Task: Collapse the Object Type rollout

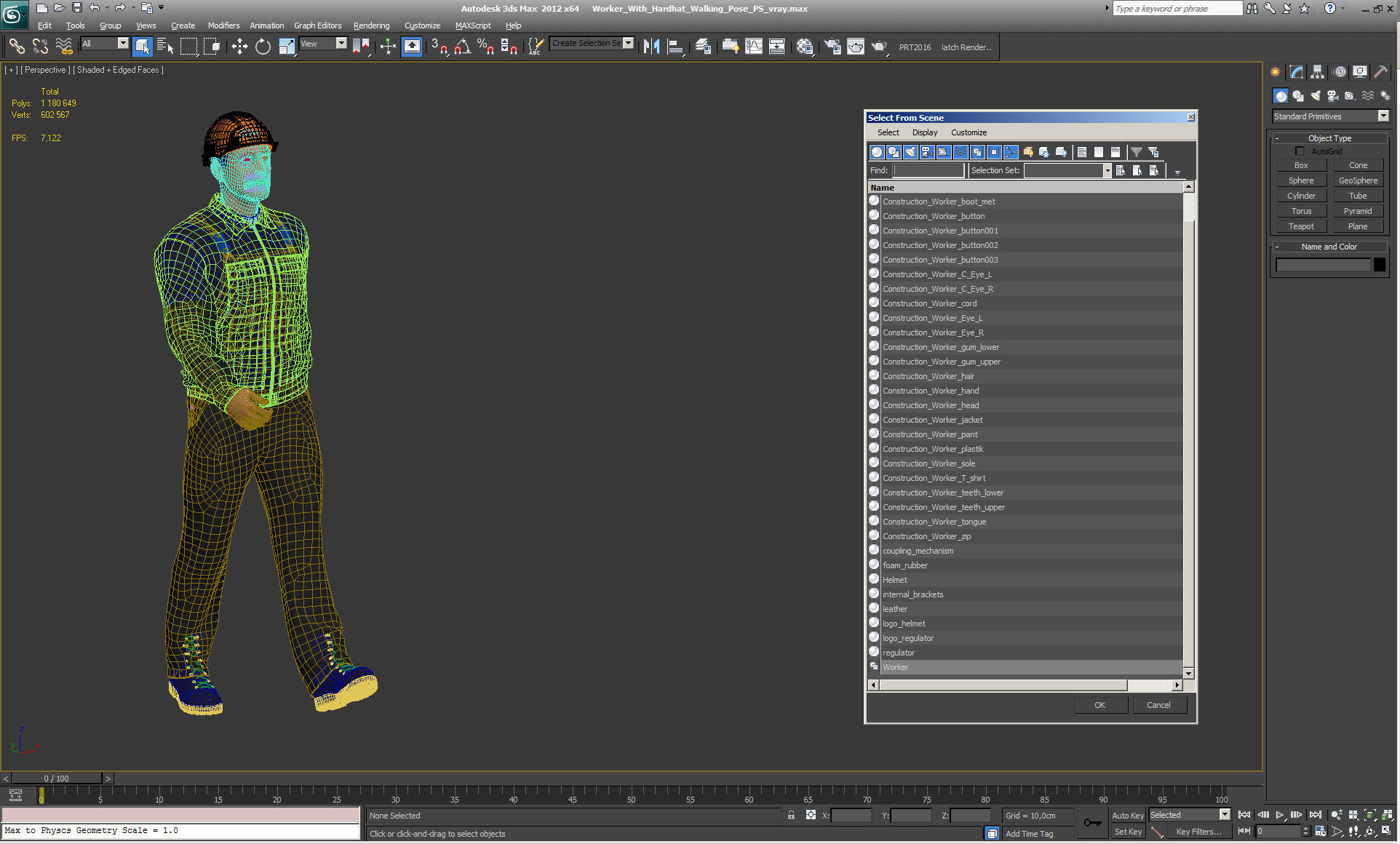Action: [x=1276, y=138]
